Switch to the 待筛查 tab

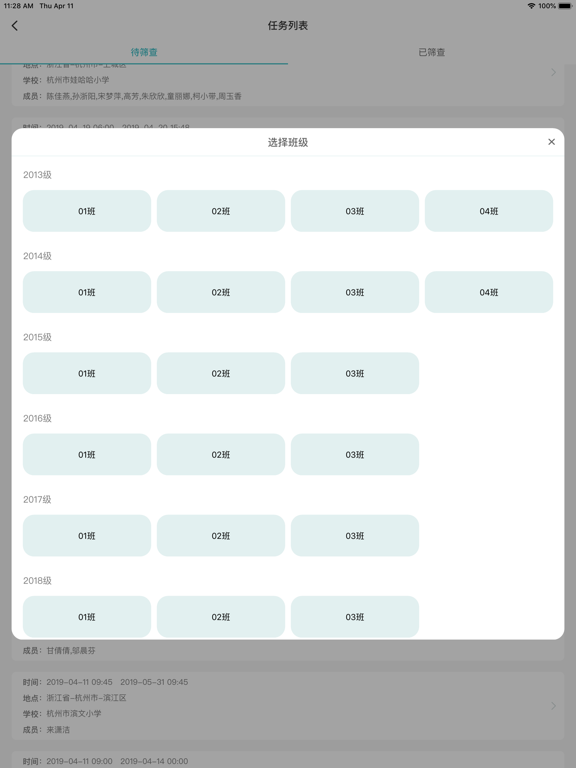point(144,52)
